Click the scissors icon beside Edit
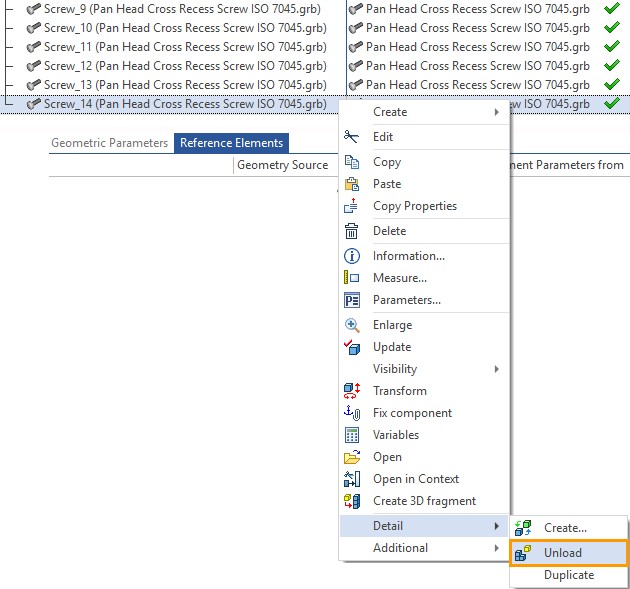 coord(351,137)
